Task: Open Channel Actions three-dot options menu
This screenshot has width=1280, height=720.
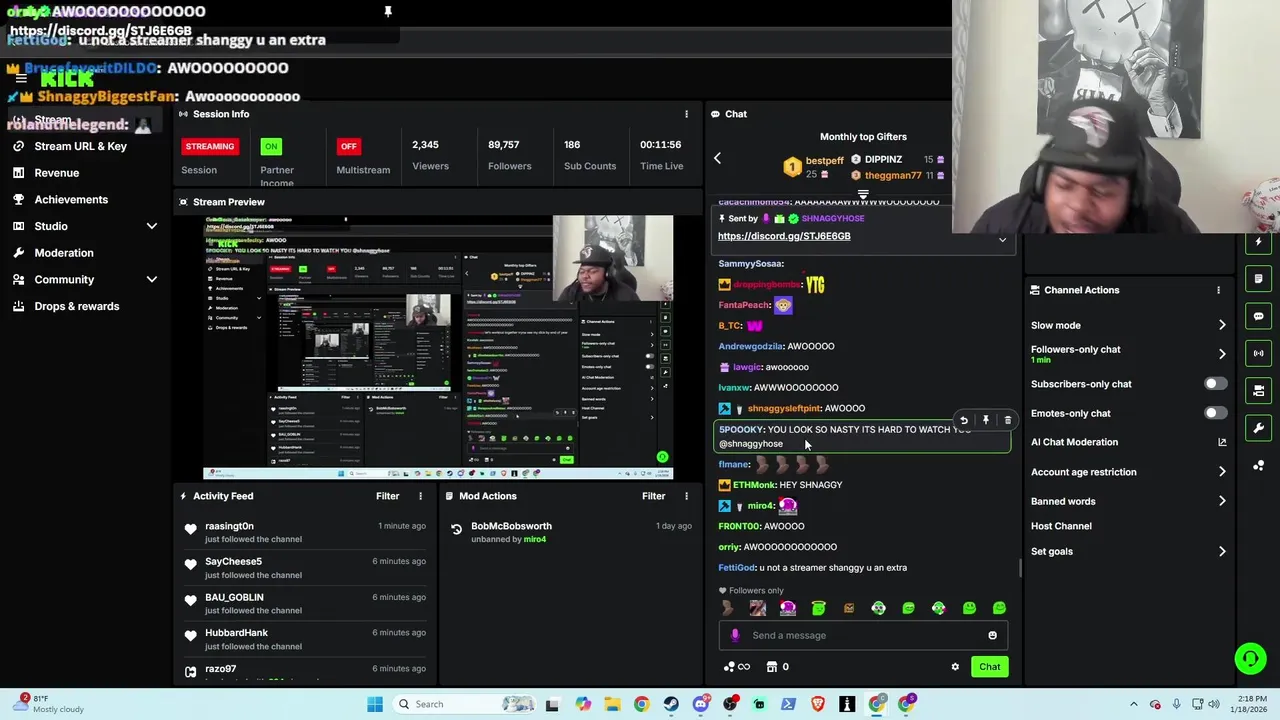Action: point(1218,290)
